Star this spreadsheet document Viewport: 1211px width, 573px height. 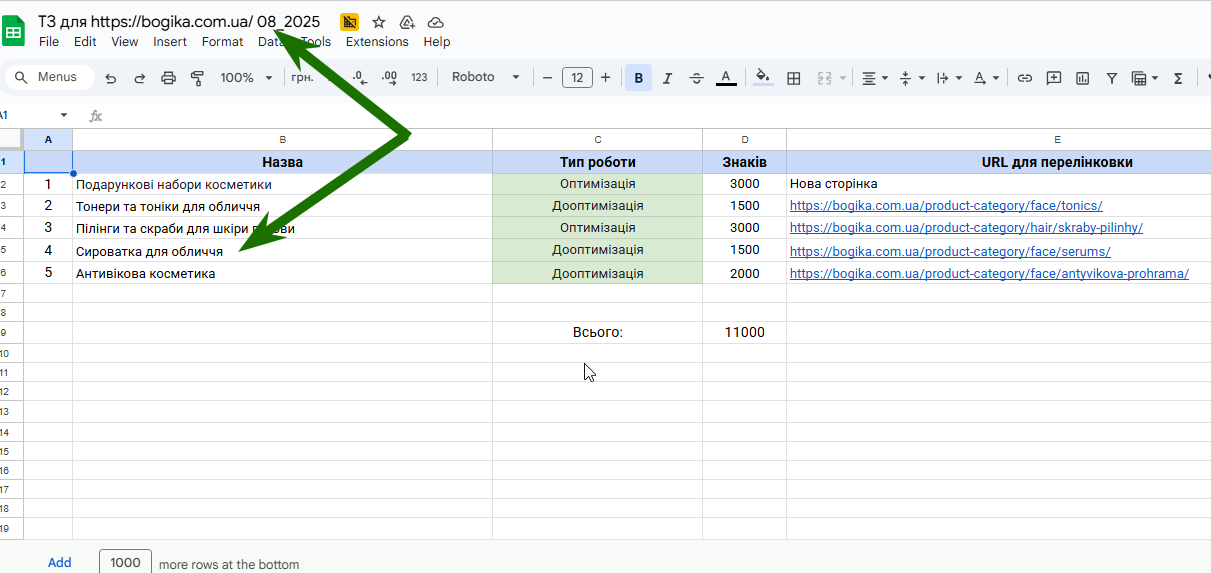[x=379, y=22]
